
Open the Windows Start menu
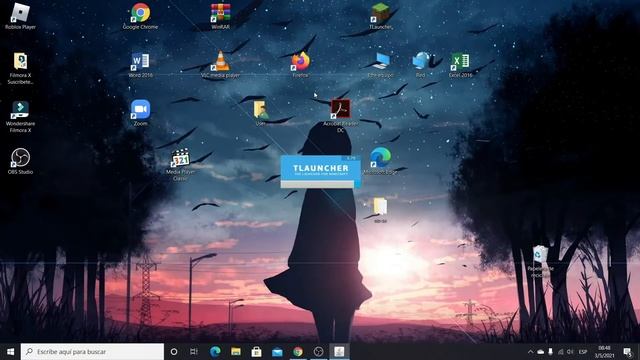point(11,351)
